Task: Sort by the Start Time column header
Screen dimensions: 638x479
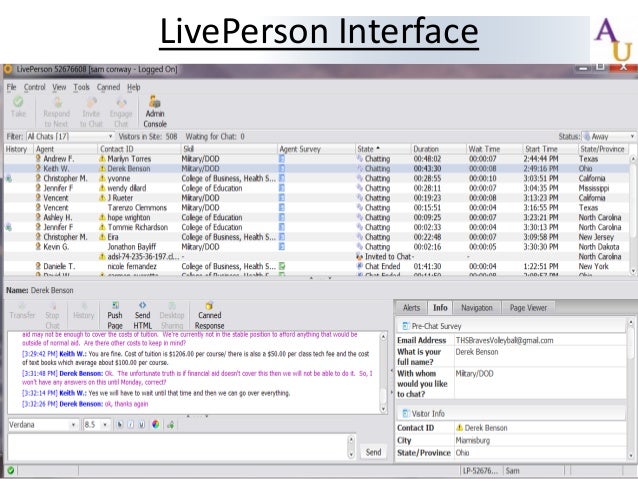Action: click(550, 149)
